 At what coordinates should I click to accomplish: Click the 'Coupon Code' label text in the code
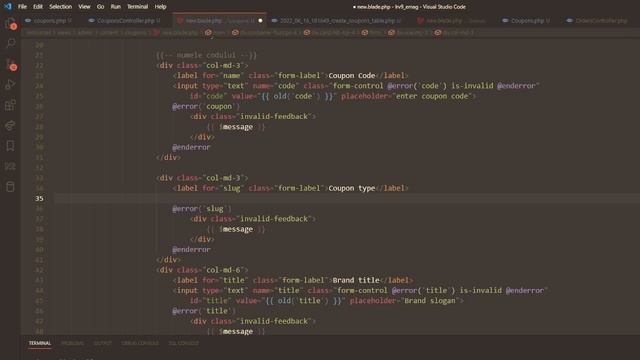tap(351, 76)
